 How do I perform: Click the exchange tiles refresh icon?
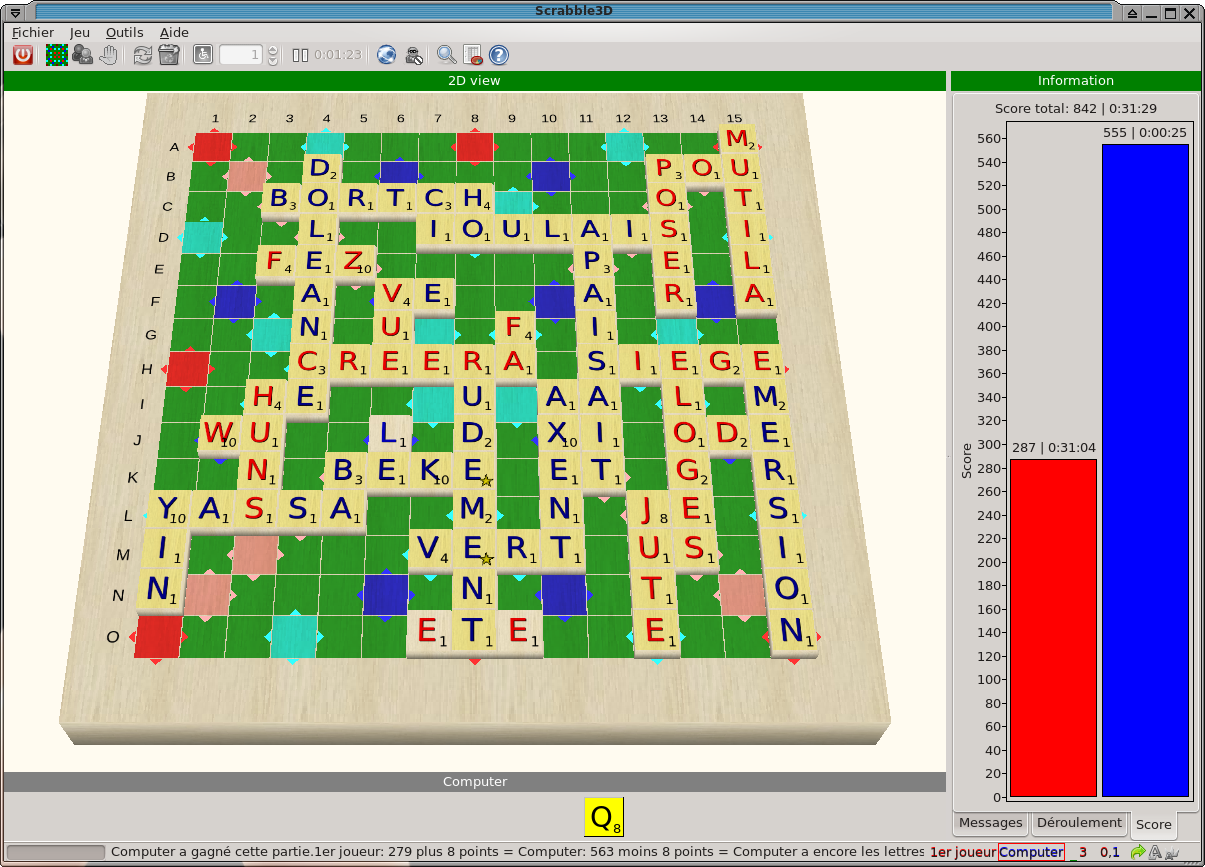point(143,55)
